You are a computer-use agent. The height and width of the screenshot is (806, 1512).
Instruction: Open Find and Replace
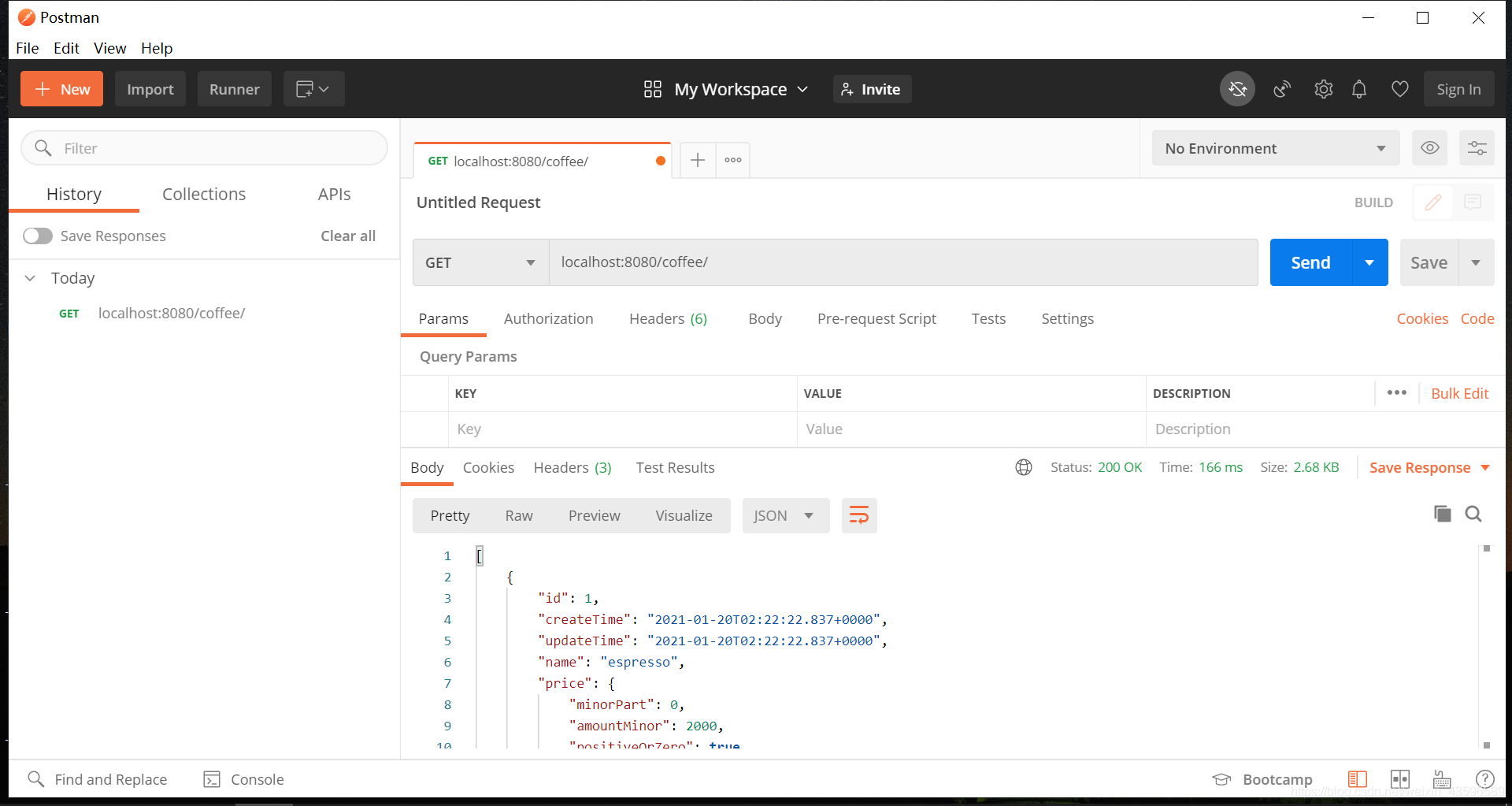(x=97, y=779)
